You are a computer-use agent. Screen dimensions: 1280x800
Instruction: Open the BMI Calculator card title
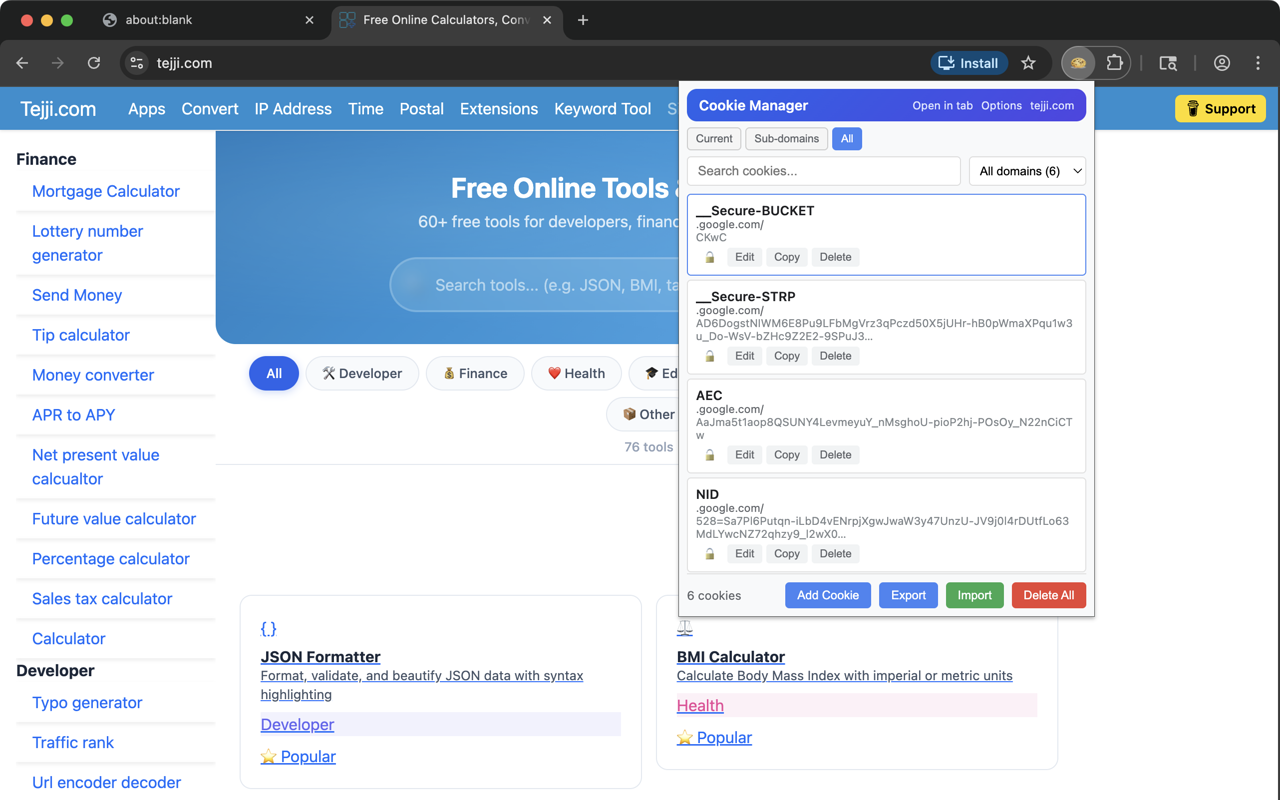click(x=731, y=657)
